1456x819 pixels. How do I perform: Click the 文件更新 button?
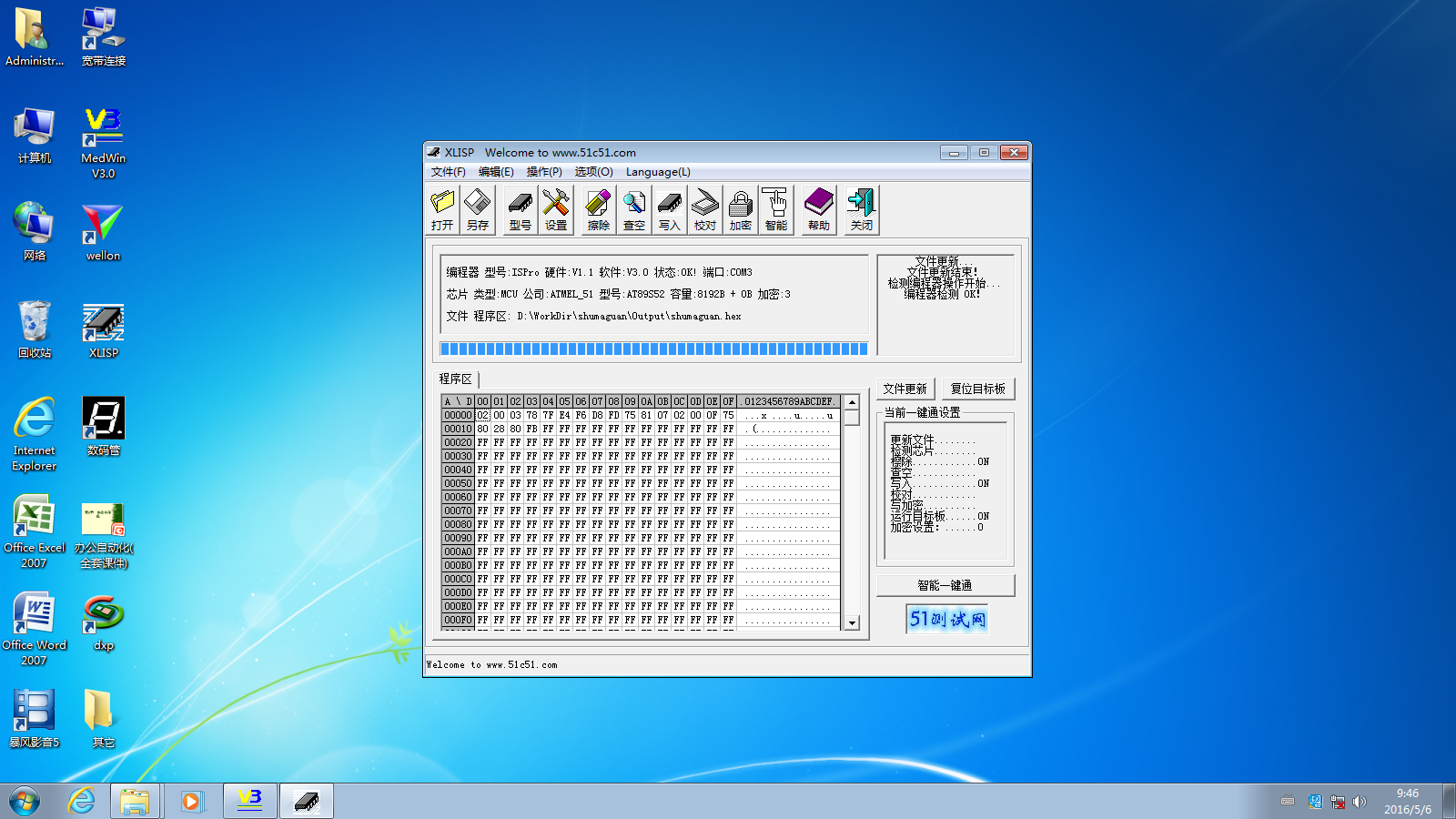pyautogui.click(x=905, y=389)
